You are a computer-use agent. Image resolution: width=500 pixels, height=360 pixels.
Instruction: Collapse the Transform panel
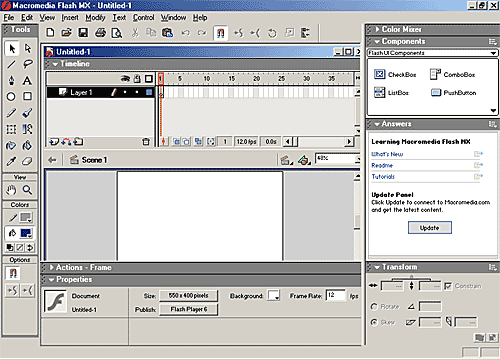(x=377, y=267)
